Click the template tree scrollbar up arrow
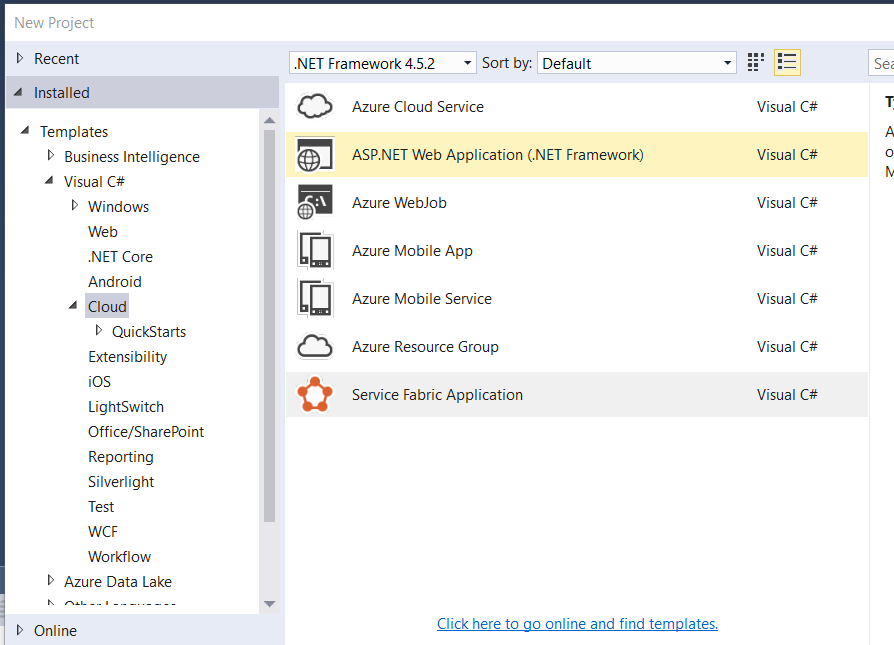Viewport: 894px width, 645px height. [270, 120]
